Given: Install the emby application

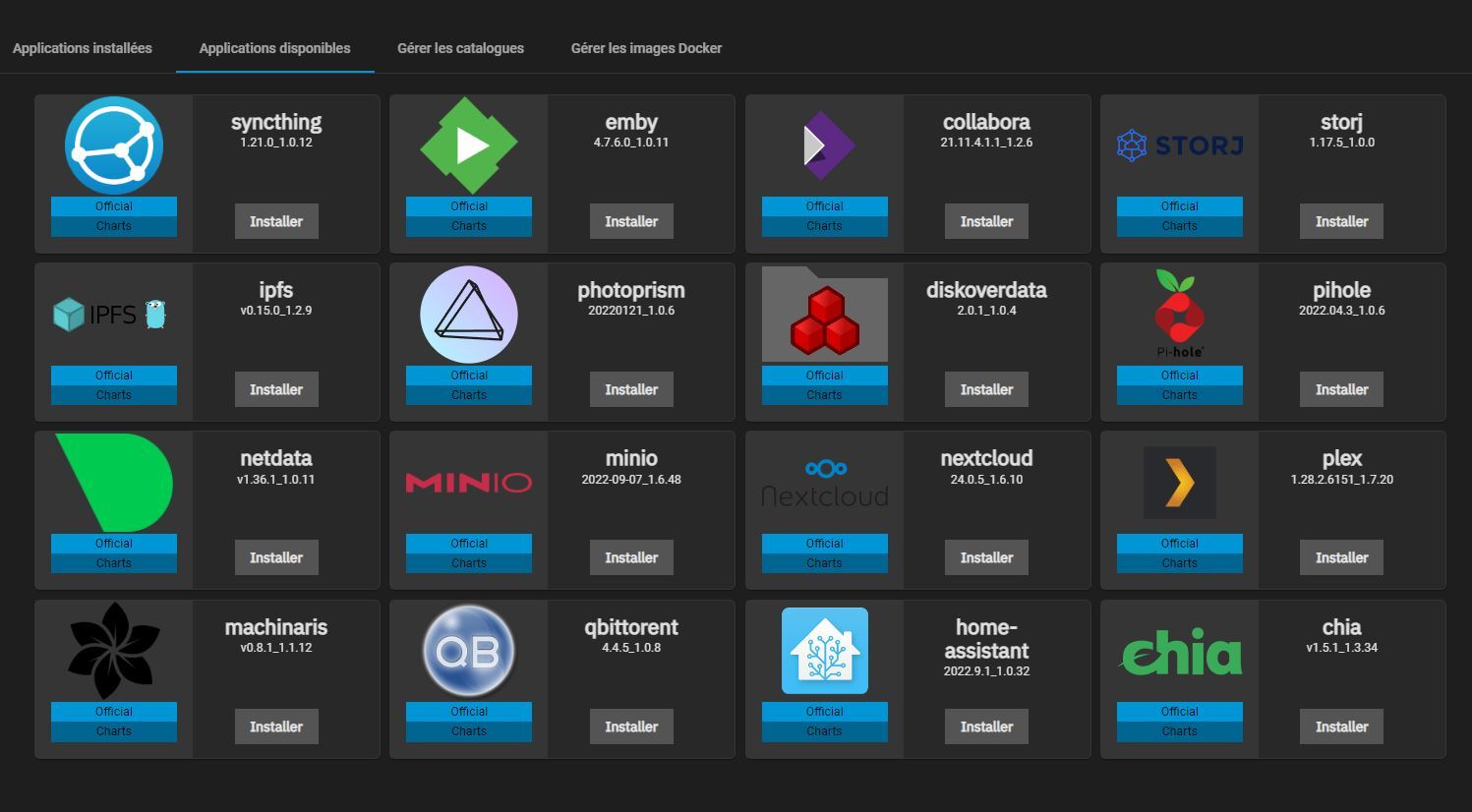Looking at the screenshot, I should pyautogui.click(x=631, y=221).
